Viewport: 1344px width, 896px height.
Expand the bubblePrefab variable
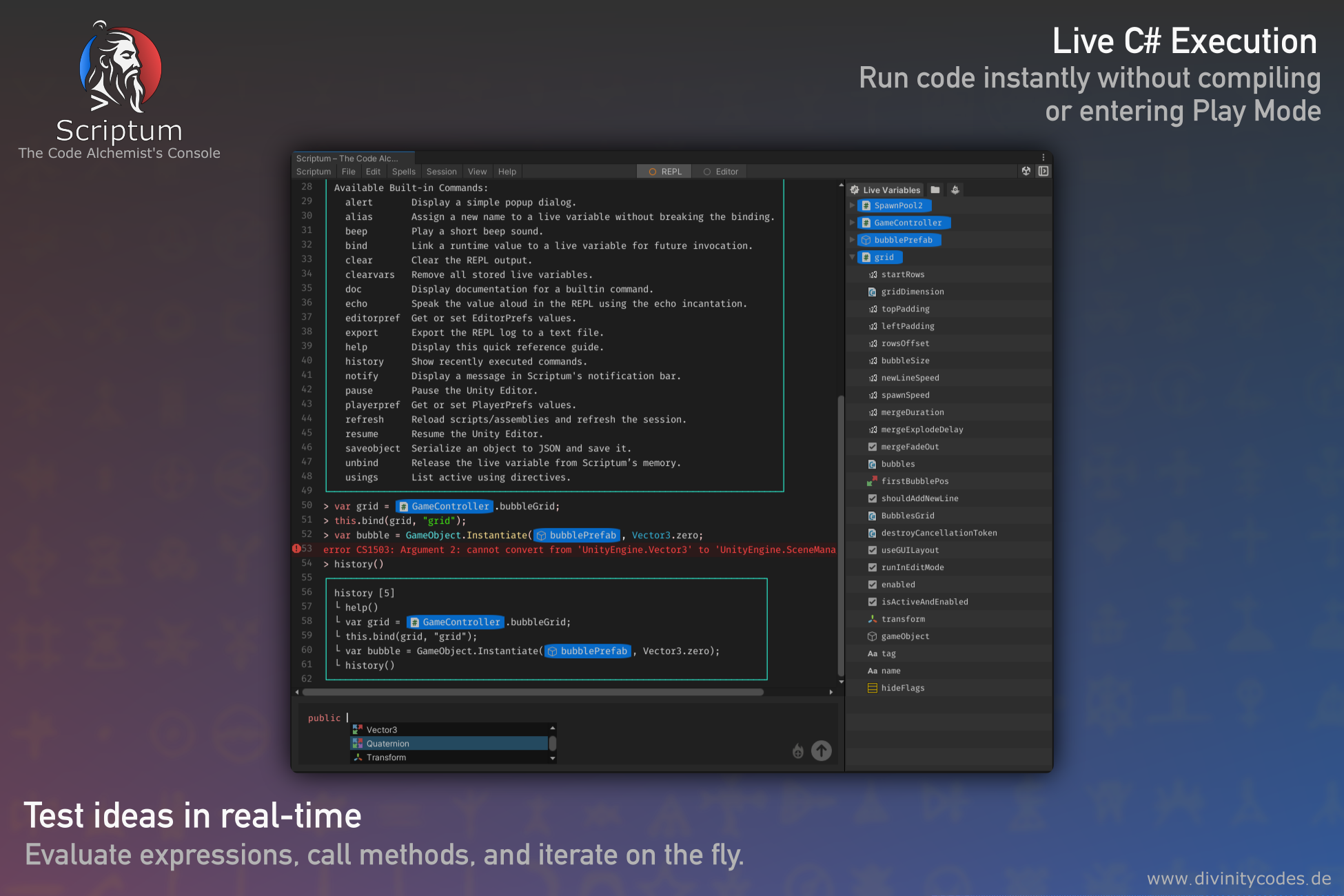point(852,240)
